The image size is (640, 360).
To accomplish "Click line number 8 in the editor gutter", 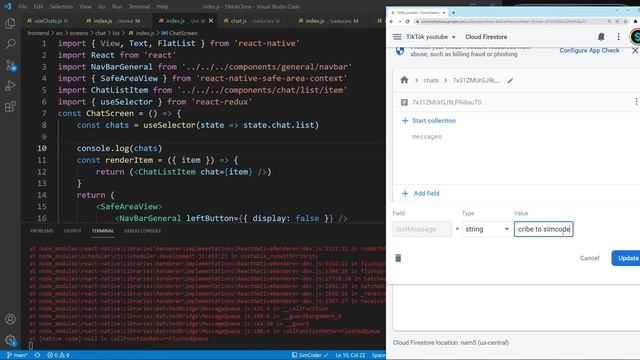I will click(44, 125).
